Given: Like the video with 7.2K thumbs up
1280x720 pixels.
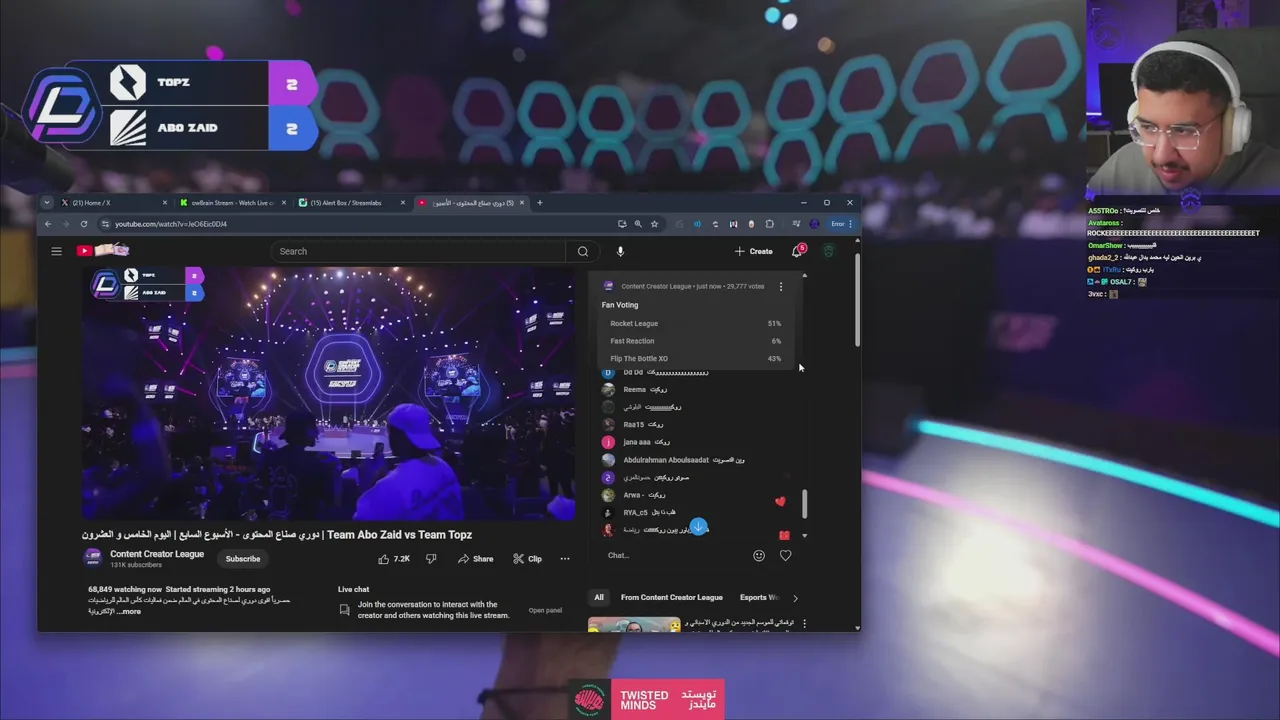Looking at the screenshot, I should point(394,559).
